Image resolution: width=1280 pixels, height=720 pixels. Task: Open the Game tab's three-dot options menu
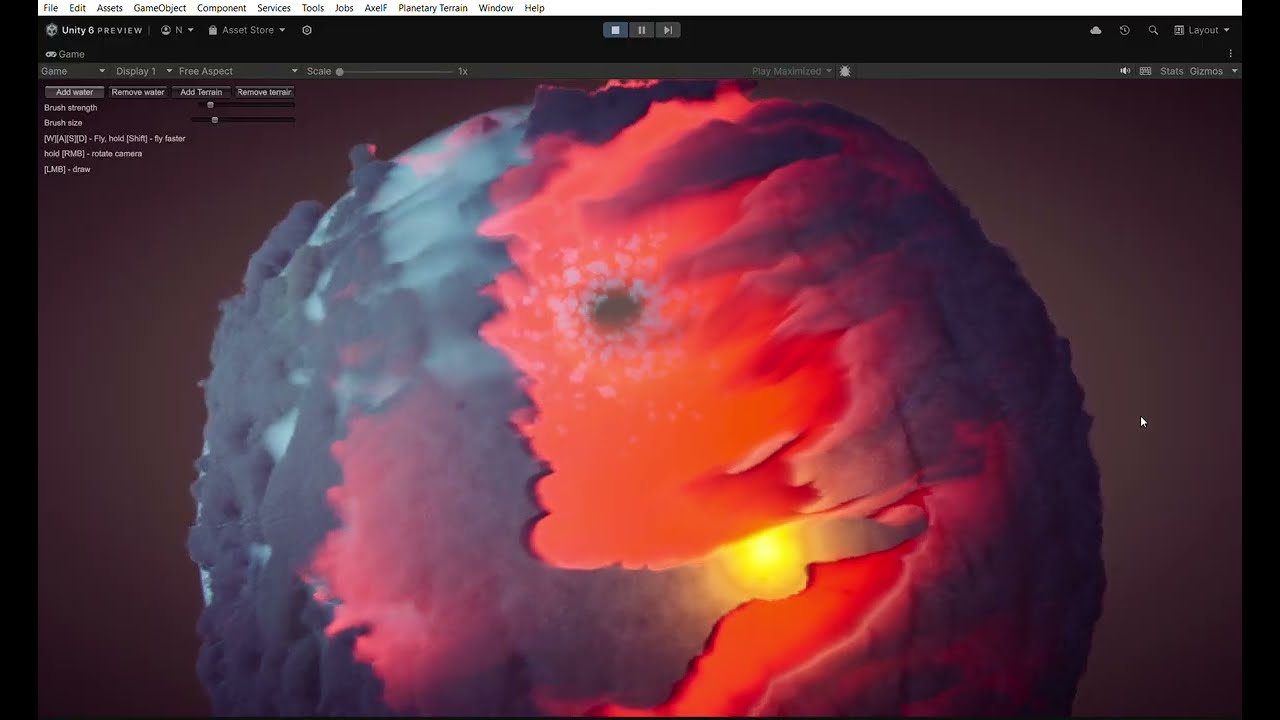coord(1230,54)
